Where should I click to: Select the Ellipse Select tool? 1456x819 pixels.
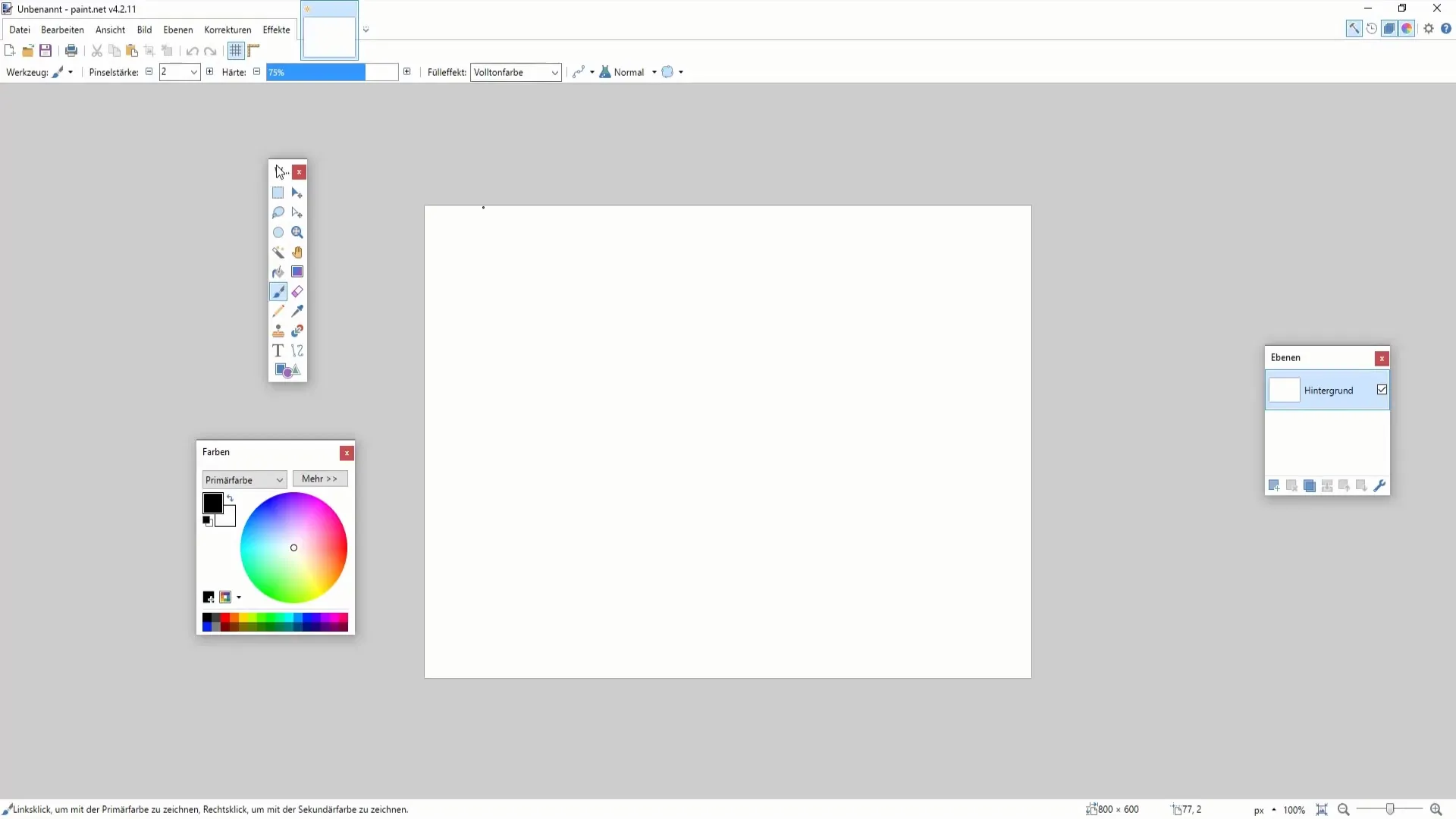click(x=278, y=232)
